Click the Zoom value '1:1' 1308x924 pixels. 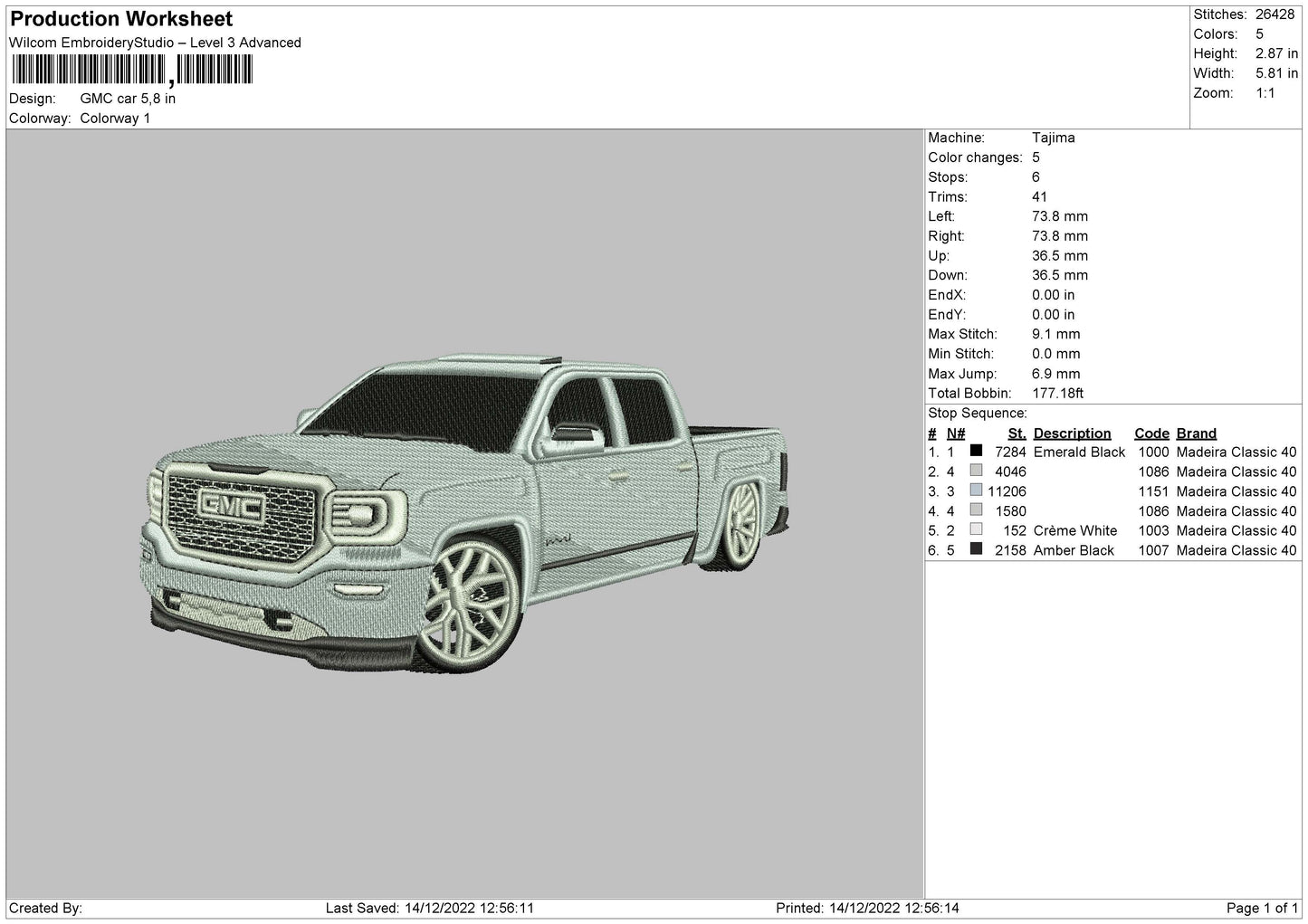coord(1265,93)
